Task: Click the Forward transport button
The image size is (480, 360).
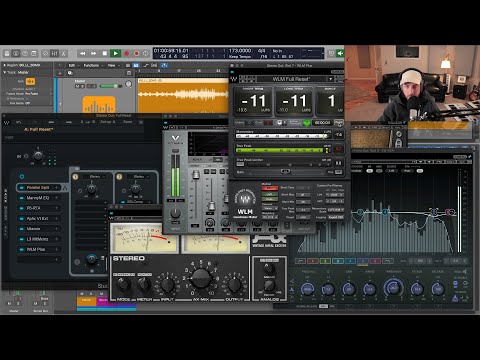Action: [94, 53]
